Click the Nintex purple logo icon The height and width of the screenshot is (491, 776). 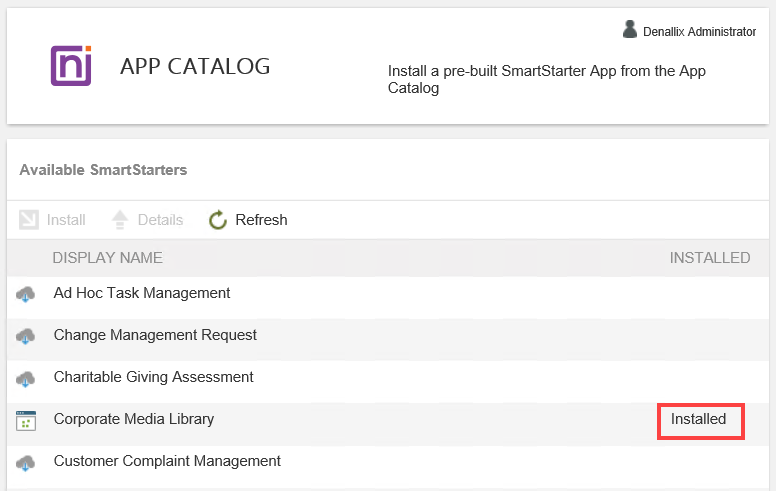tap(71, 66)
